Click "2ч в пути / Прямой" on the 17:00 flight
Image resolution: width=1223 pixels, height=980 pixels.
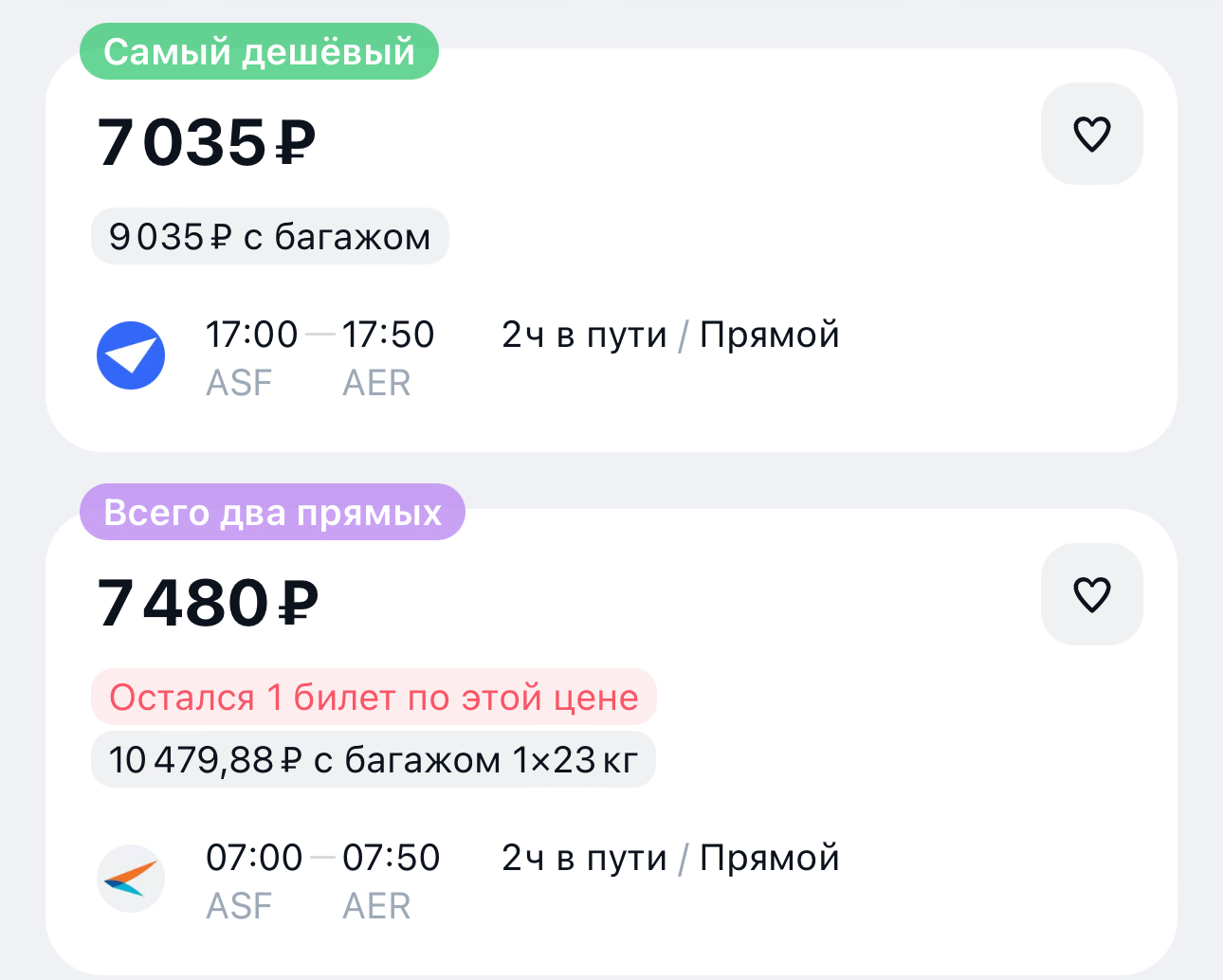coord(670,335)
